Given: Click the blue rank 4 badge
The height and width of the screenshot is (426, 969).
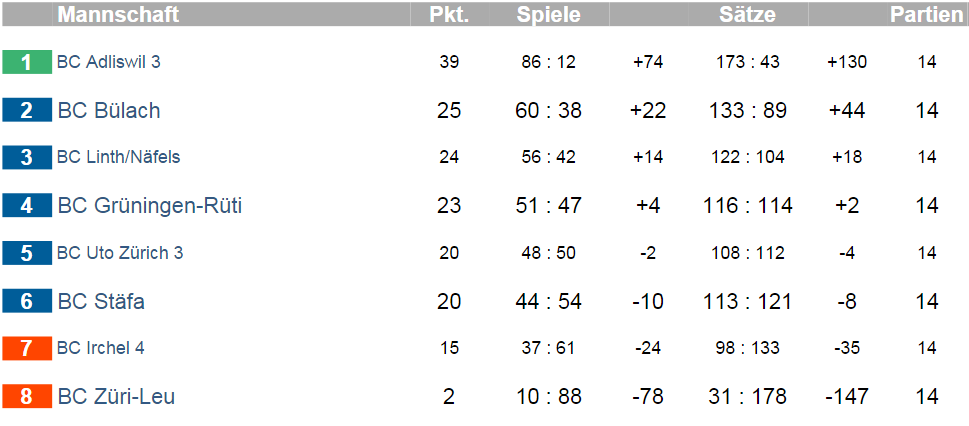Looking at the screenshot, I should [27, 205].
